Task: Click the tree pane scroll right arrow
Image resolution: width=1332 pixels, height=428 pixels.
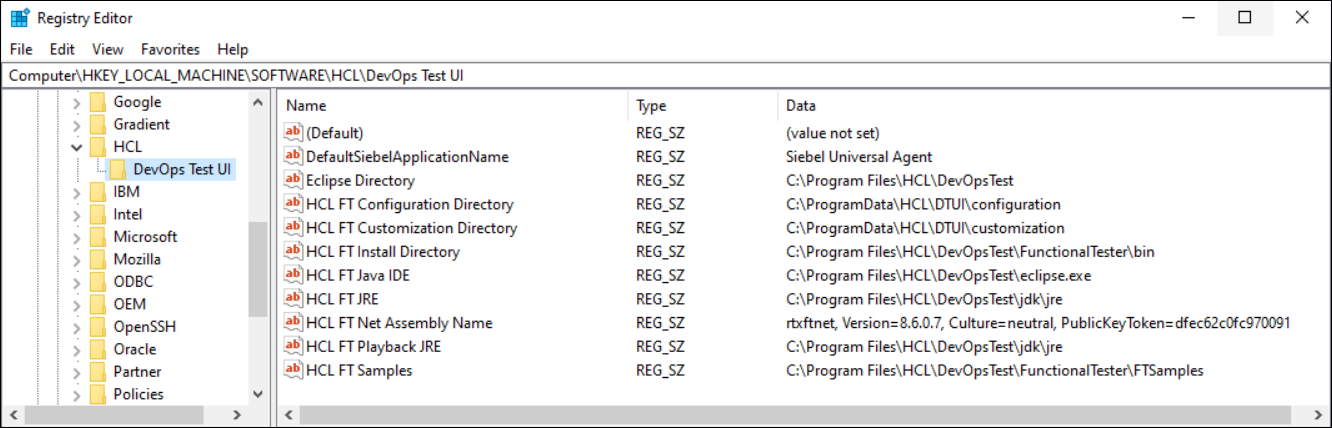Action: pos(237,414)
